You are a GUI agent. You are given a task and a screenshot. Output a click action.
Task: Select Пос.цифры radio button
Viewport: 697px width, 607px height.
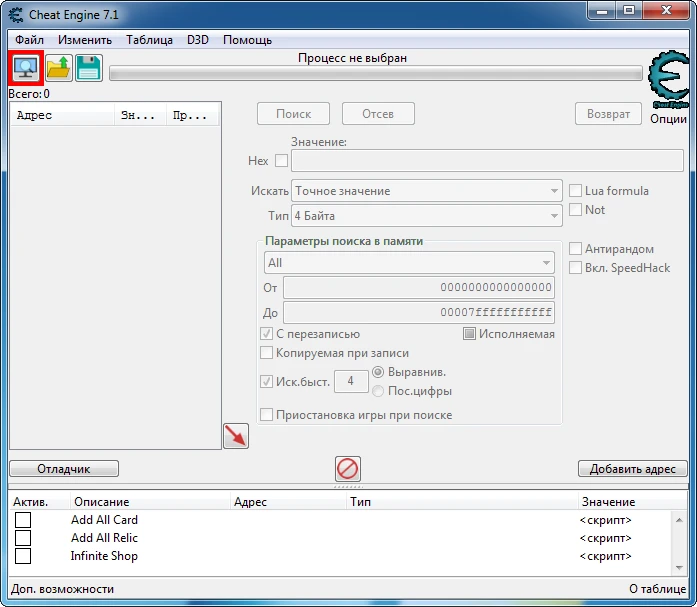click(x=378, y=391)
